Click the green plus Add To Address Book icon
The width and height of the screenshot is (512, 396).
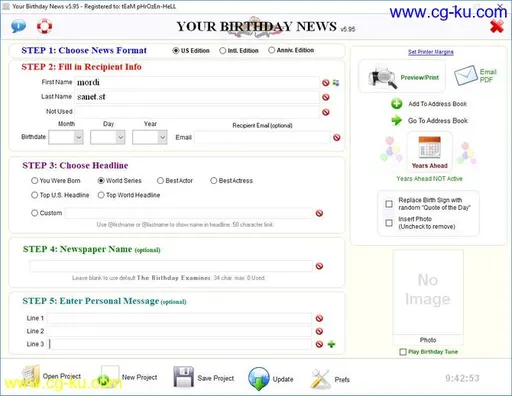coord(396,104)
